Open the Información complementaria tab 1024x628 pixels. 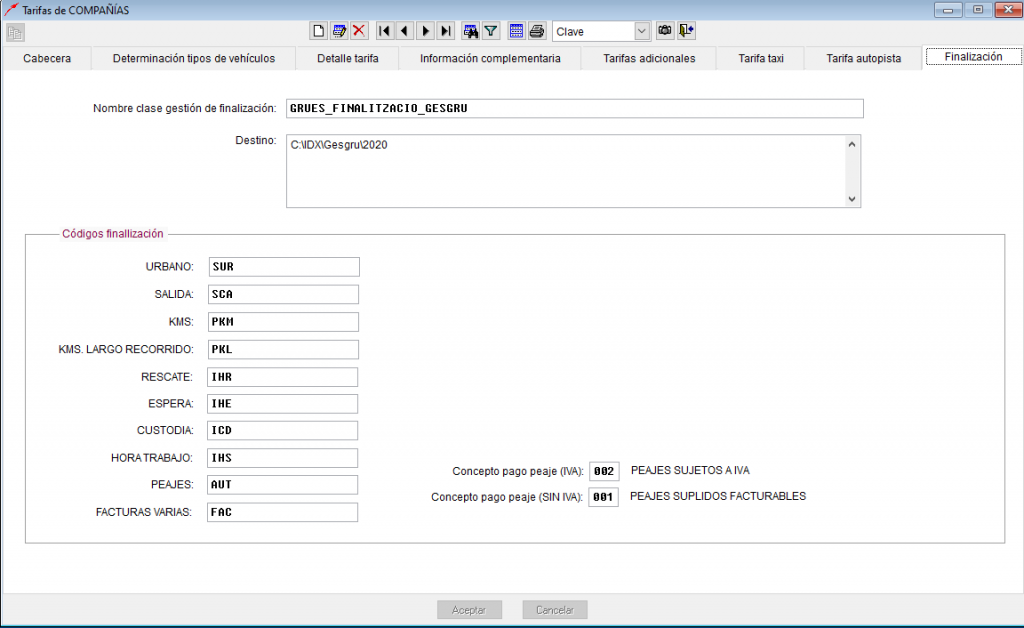pos(490,58)
